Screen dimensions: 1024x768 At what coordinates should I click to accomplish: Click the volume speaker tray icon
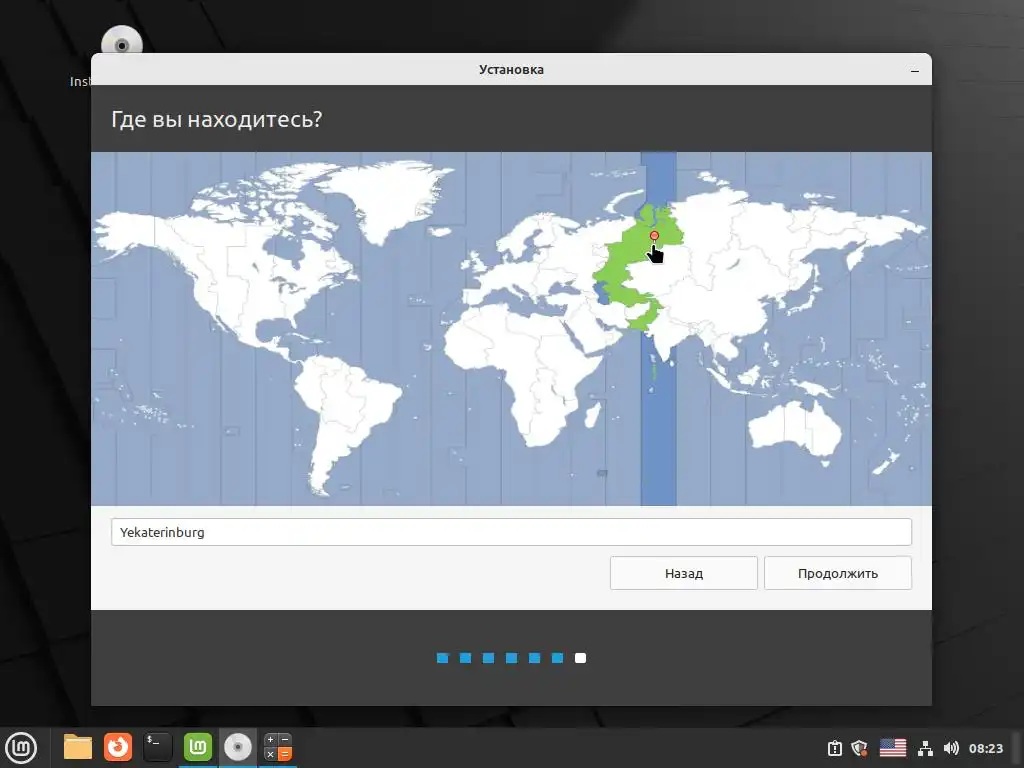click(951, 748)
